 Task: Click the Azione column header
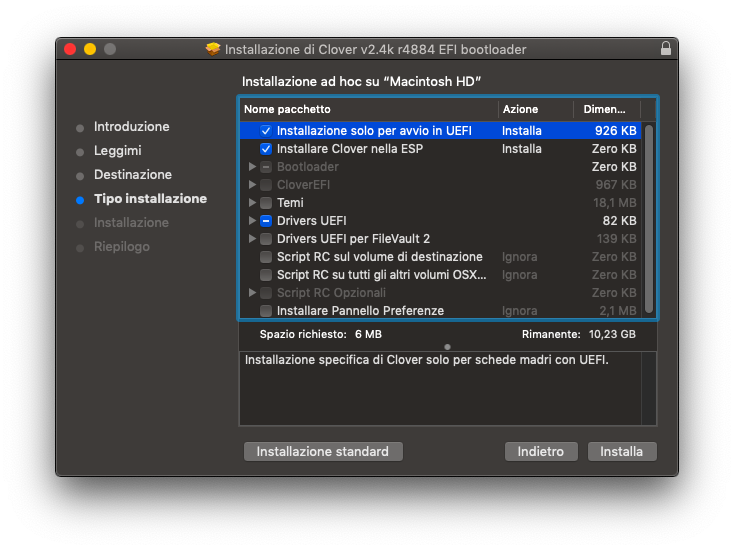(x=536, y=110)
